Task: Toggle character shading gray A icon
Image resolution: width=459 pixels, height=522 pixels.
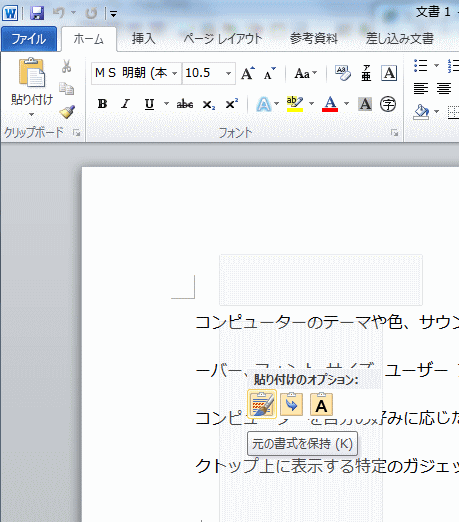Action: point(365,104)
